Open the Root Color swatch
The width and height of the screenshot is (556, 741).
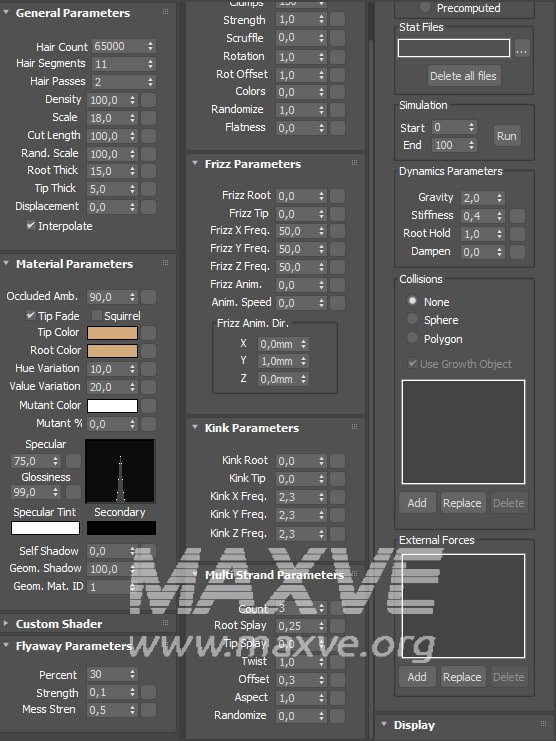click(112, 351)
